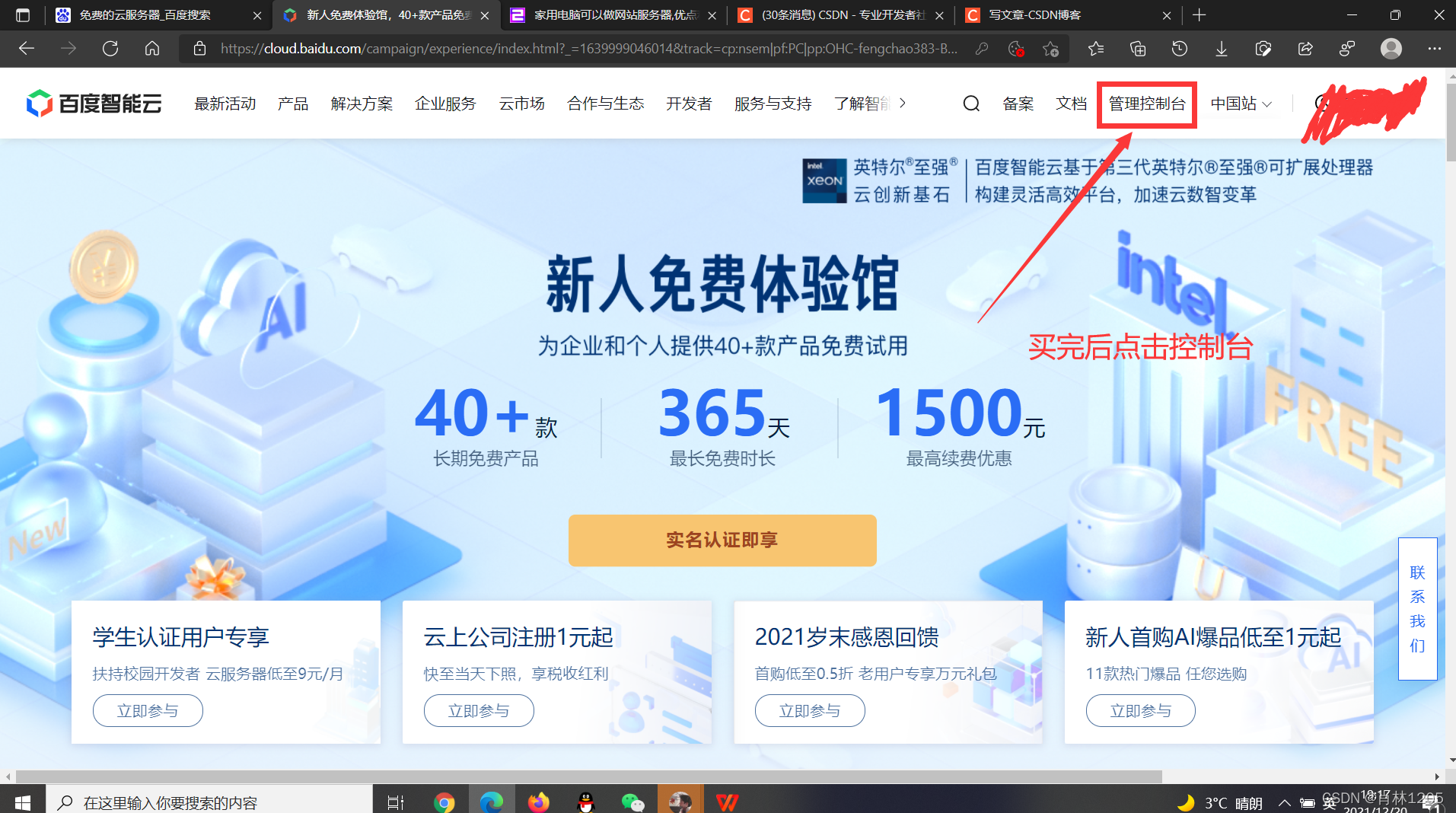Open browser Settings and more menu
This screenshot has width=1456, height=813.
1435,49
